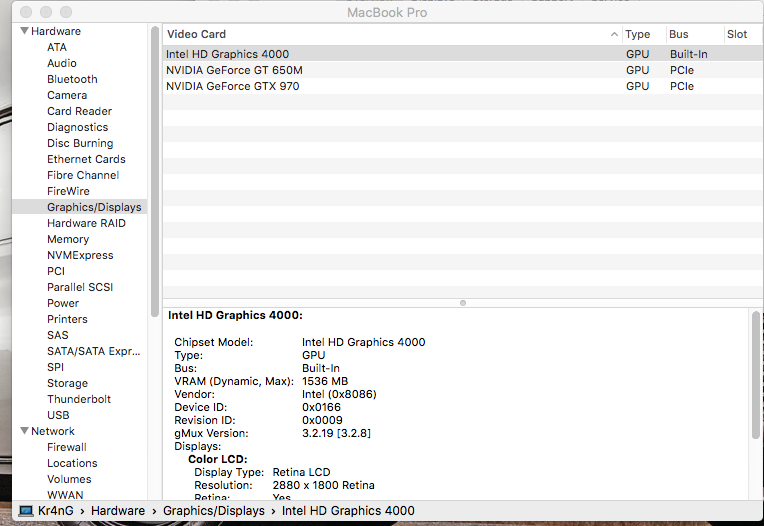Screen dimensions: 764x526
Task: Select Ethernet Cards in the sidebar
Action: 86,159
